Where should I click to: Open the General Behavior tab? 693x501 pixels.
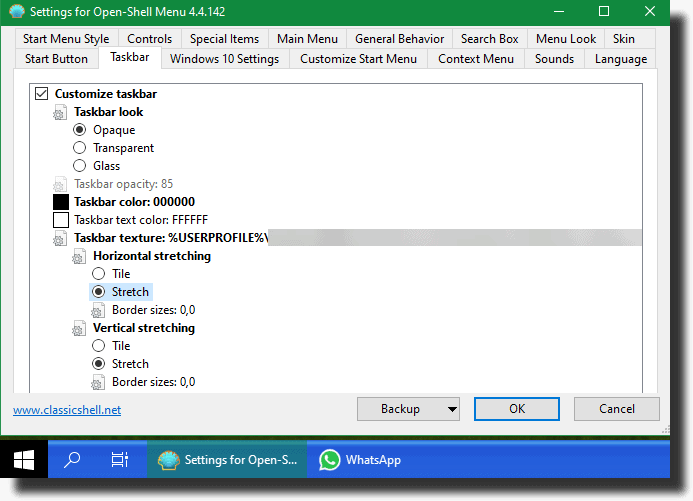point(400,39)
